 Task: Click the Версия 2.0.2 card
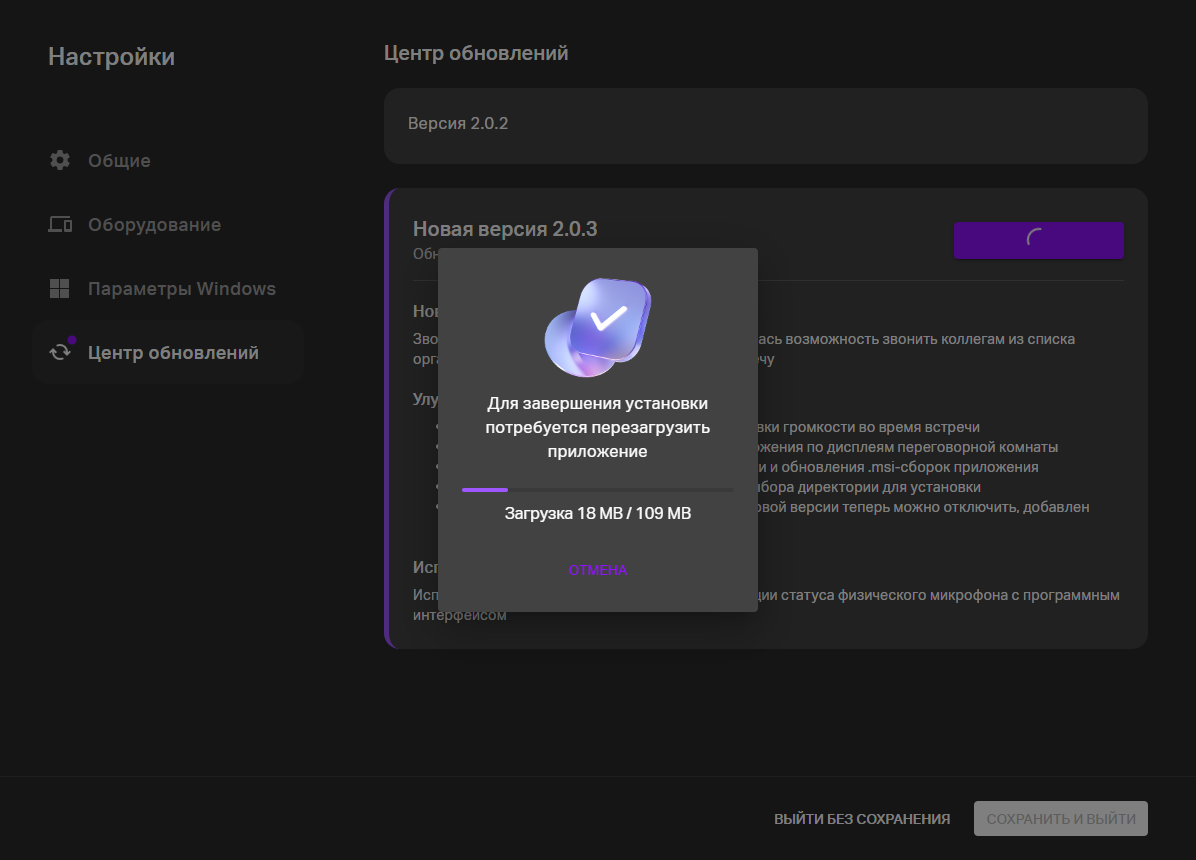tap(765, 125)
